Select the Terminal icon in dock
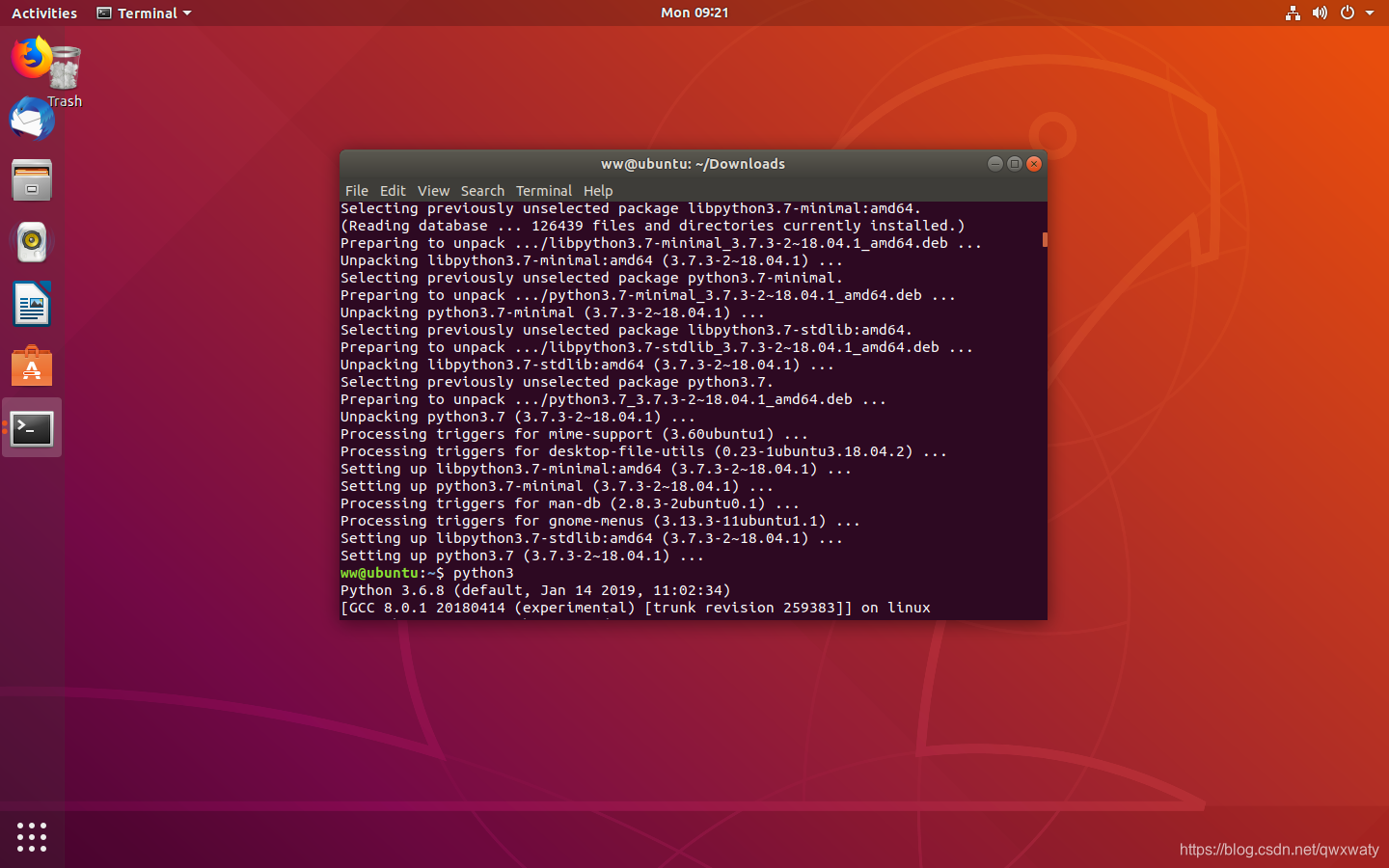Screen dimensions: 1389x868 pos(32,428)
